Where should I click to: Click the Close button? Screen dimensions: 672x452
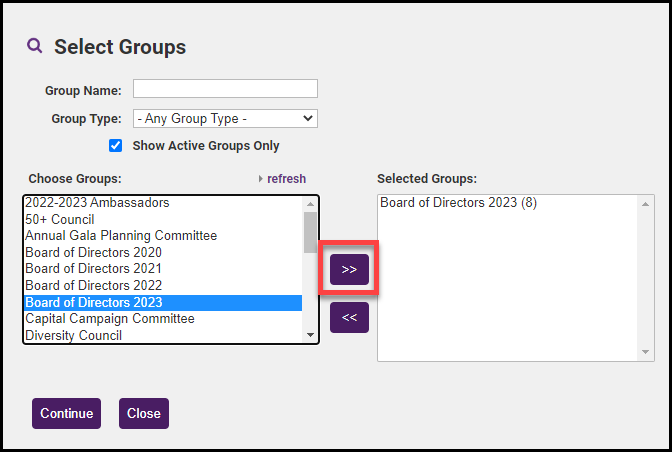144,413
